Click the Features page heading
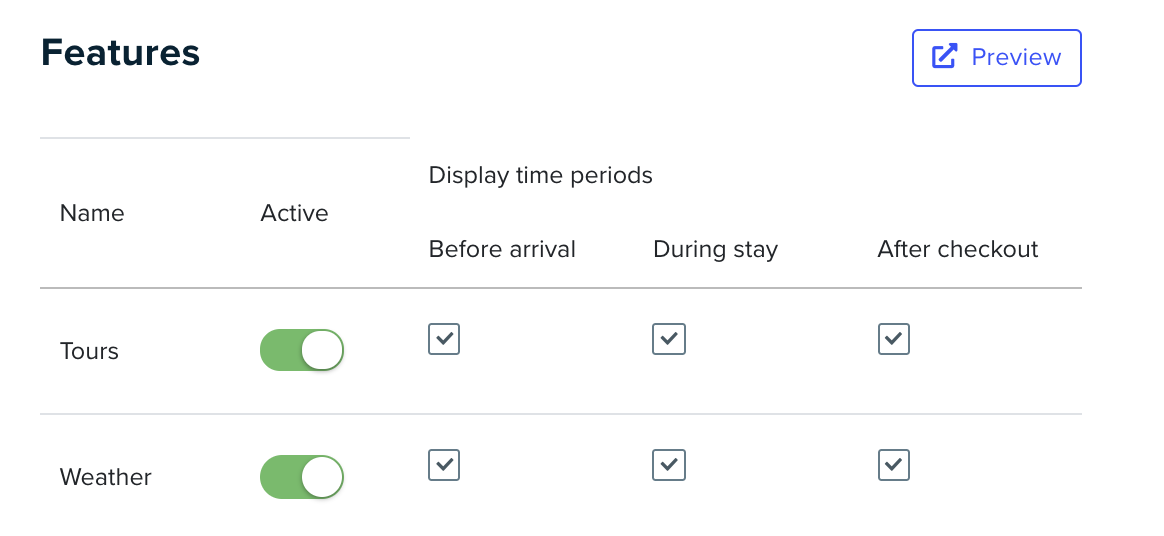1164x536 pixels. 120,52
